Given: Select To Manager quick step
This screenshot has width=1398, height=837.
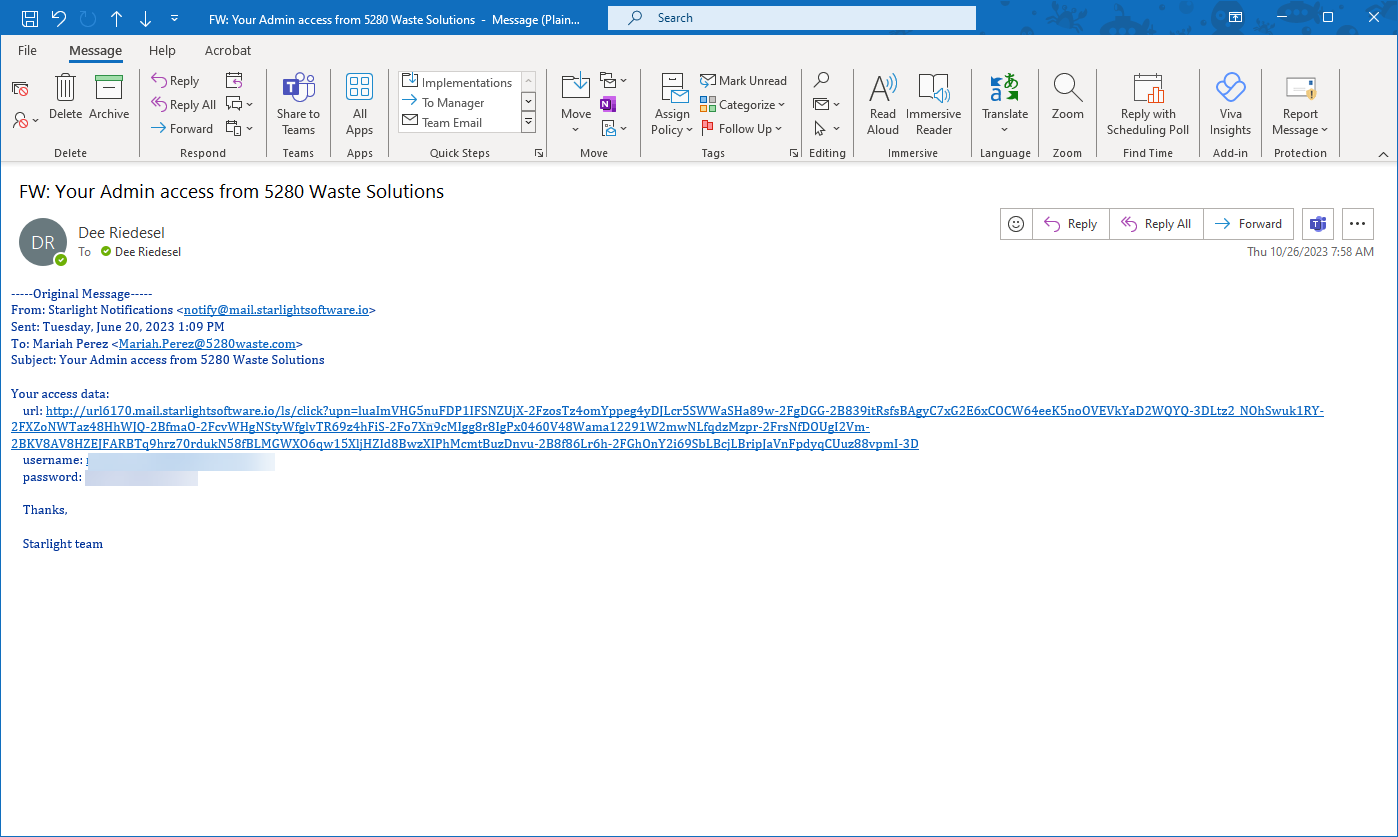Looking at the screenshot, I should click(x=458, y=103).
